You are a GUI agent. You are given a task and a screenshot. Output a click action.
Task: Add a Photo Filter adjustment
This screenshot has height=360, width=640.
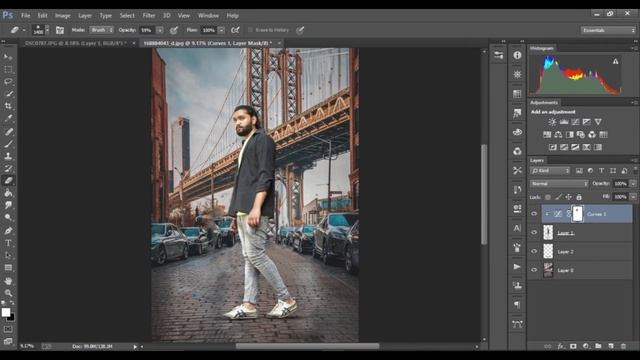(581, 134)
